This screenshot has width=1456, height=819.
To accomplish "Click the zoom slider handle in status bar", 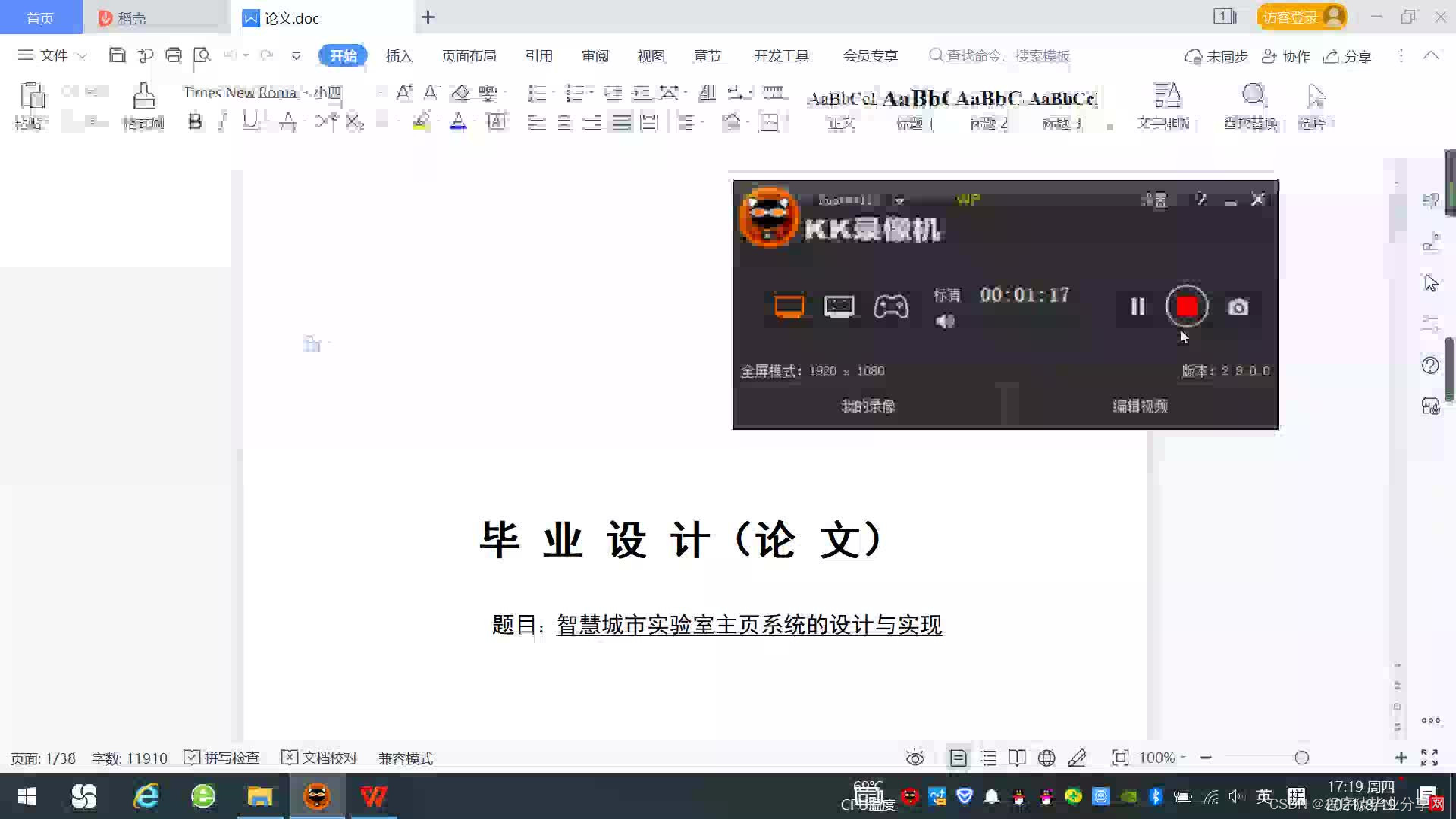I will tap(1301, 758).
